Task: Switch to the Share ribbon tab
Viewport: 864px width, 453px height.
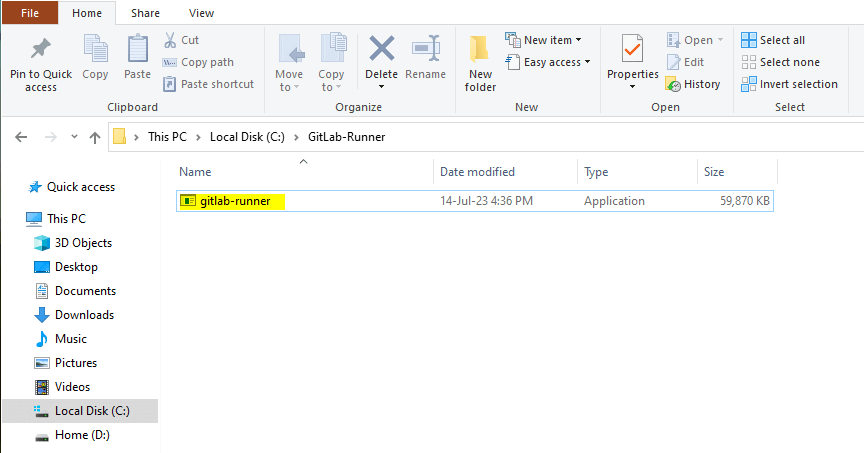Action: point(145,13)
